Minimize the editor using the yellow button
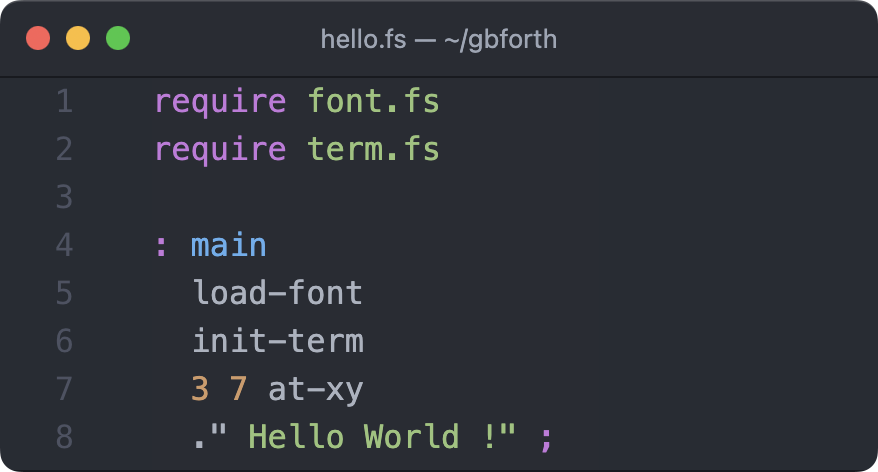This screenshot has width=878, height=472. point(78,39)
